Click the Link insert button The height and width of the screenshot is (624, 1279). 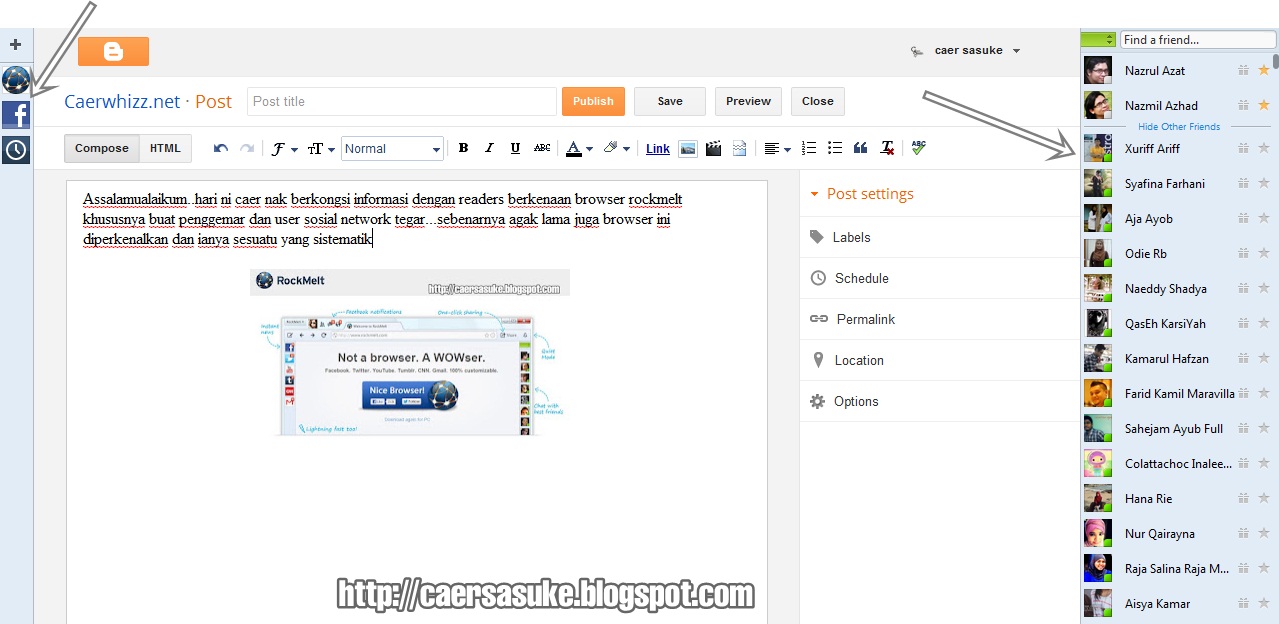point(658,149)
